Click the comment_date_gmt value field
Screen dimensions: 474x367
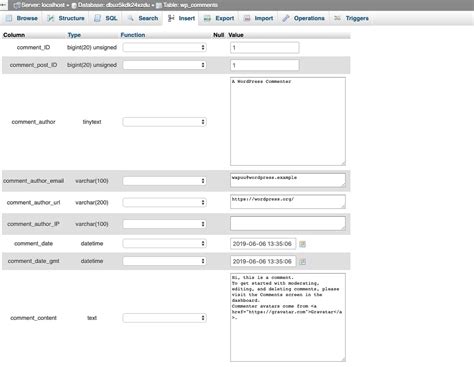[x=263, y=261]
